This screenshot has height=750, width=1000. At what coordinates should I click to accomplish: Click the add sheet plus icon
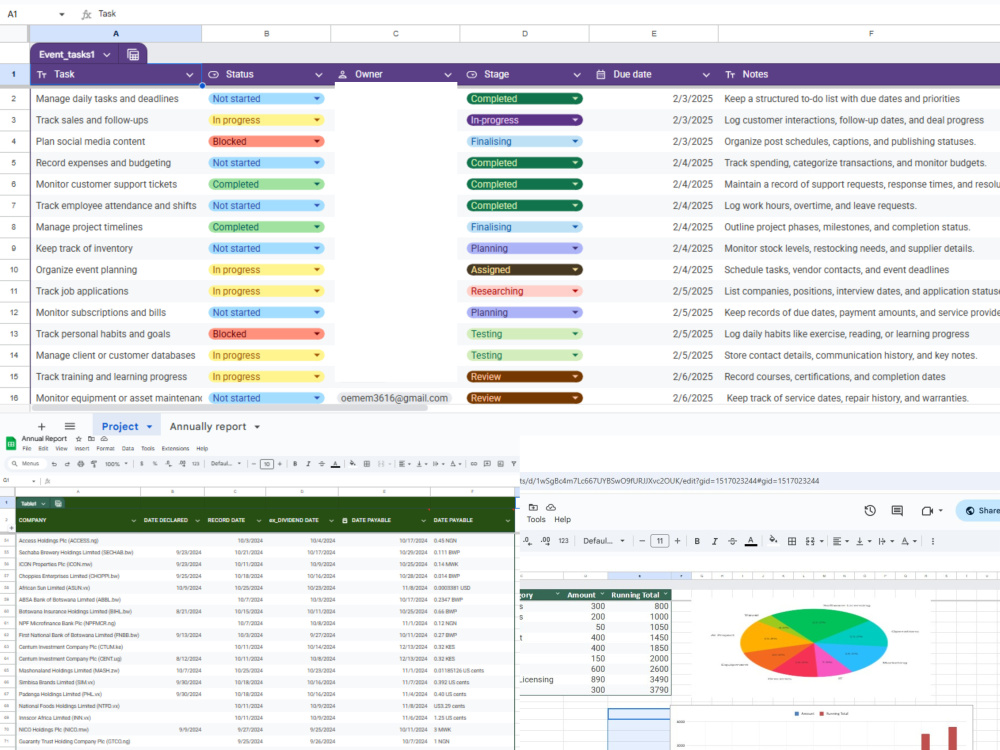pyautogui.click(x=41, y=427)
